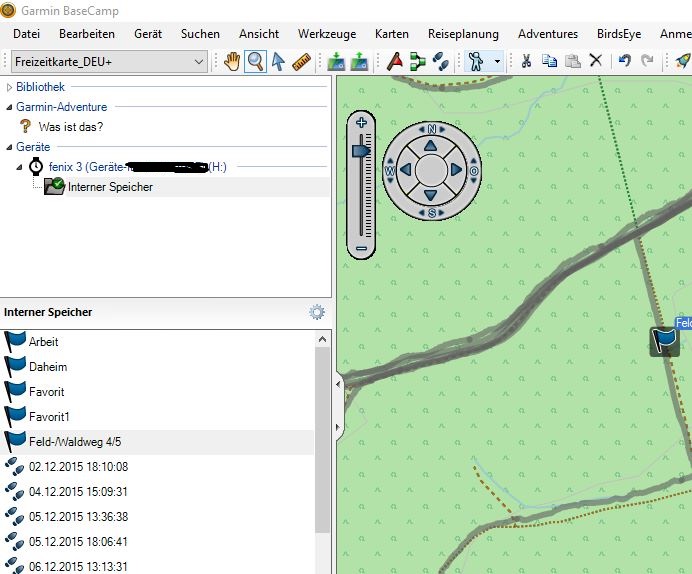Click the Redo arrow icon
The height and width of the screenshot is (574, 692).
tap(647, 60)
